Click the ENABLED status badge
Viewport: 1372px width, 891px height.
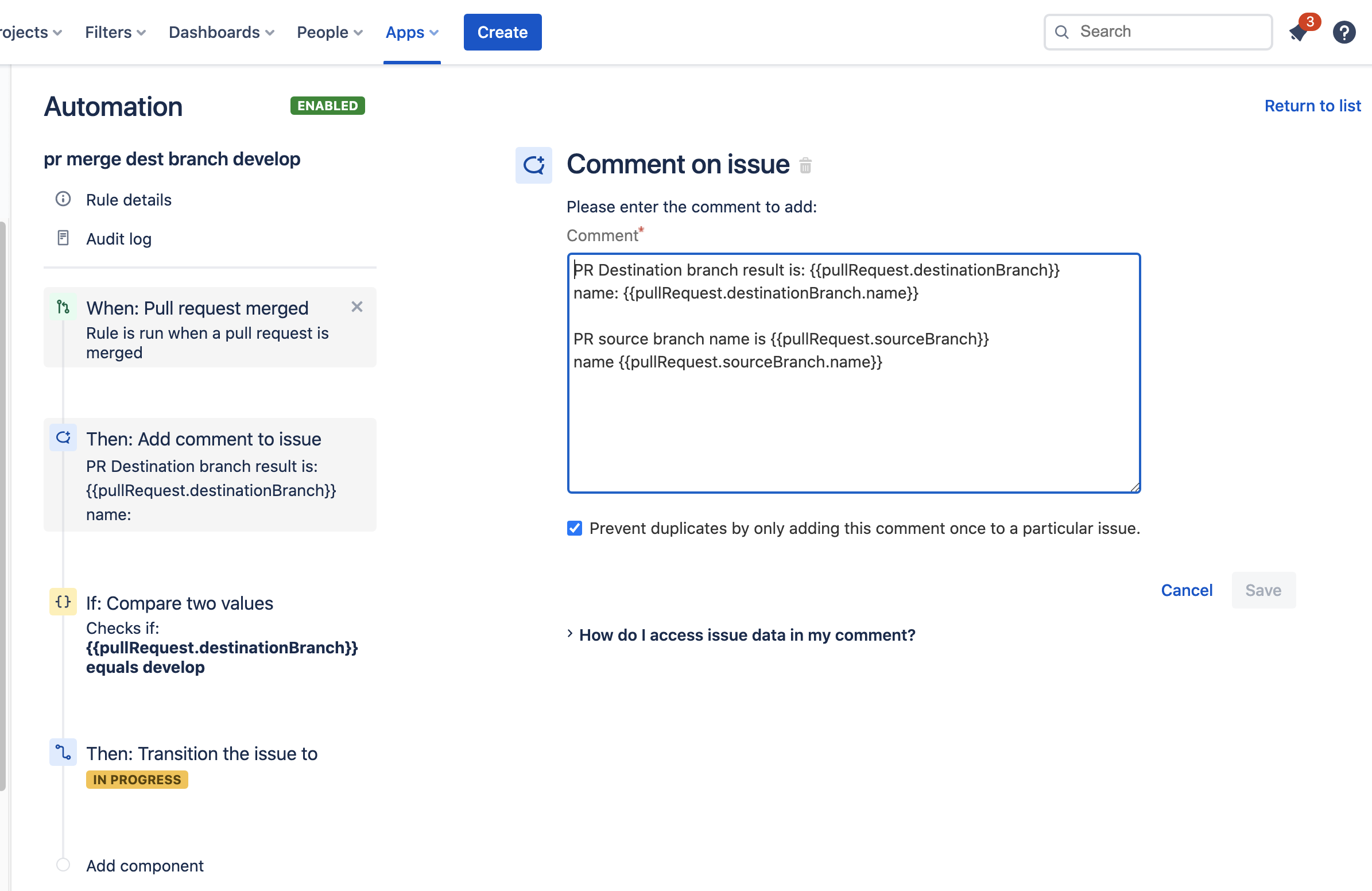point(327,106)
